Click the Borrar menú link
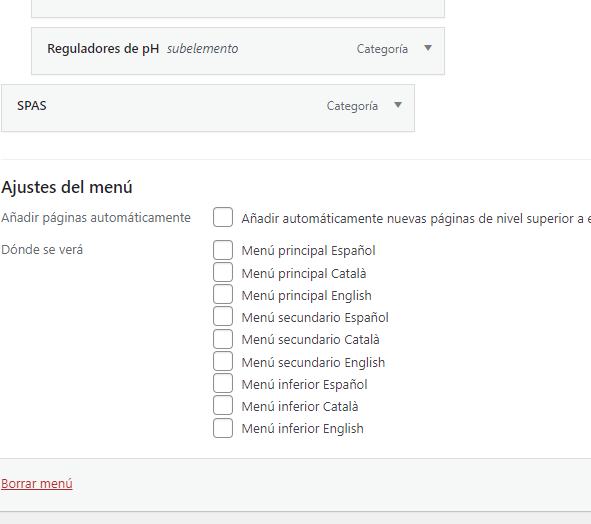Screen dimensions: 591x524 pos(37,483)
